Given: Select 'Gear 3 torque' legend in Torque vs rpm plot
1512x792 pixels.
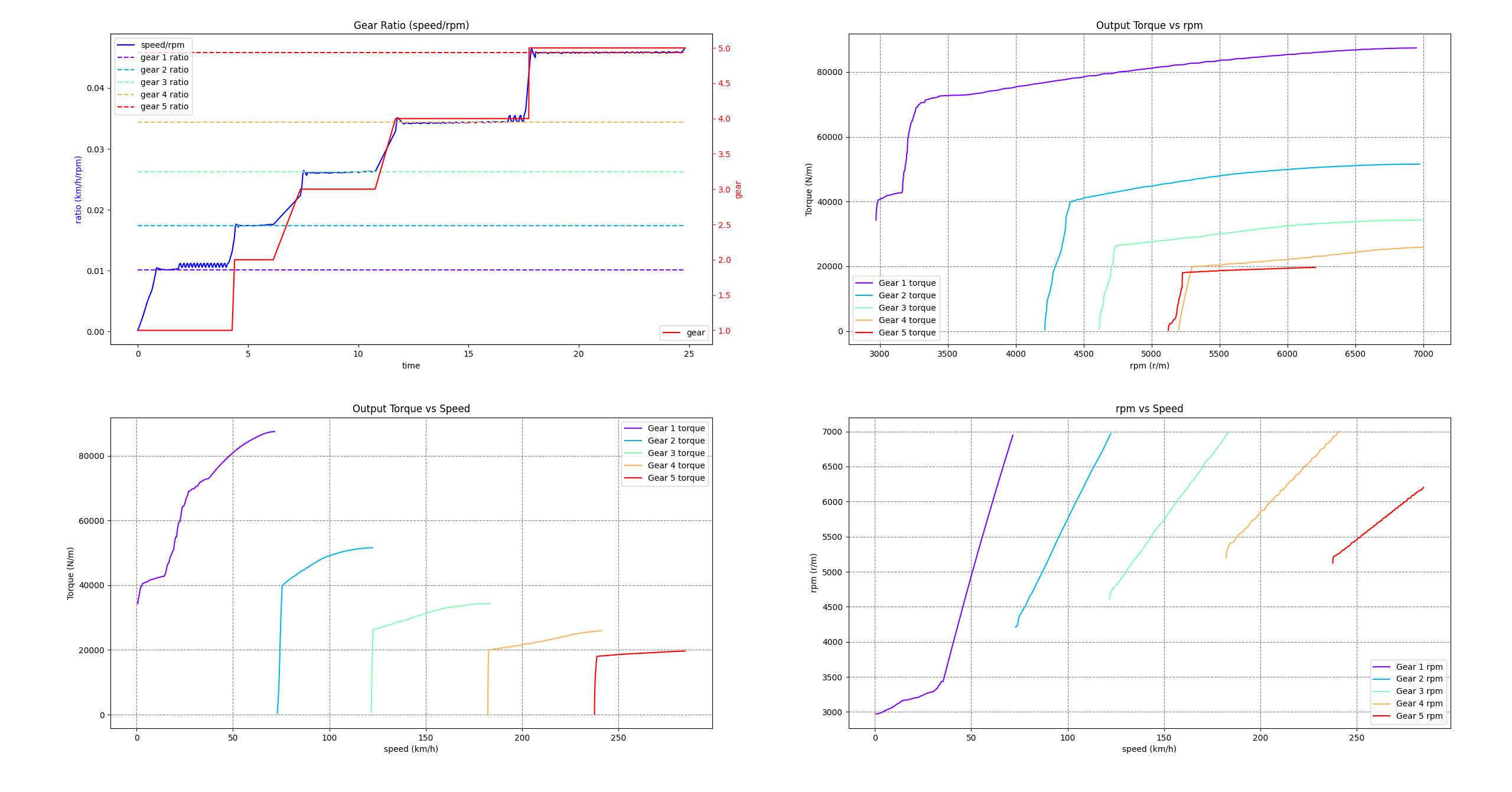Looking at the screenshot, I should pos(895,308).
